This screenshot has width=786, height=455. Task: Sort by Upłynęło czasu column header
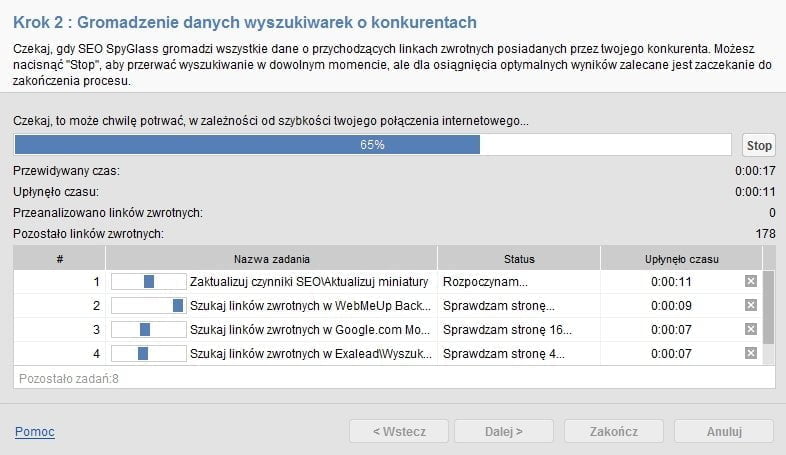pos(680,258)
